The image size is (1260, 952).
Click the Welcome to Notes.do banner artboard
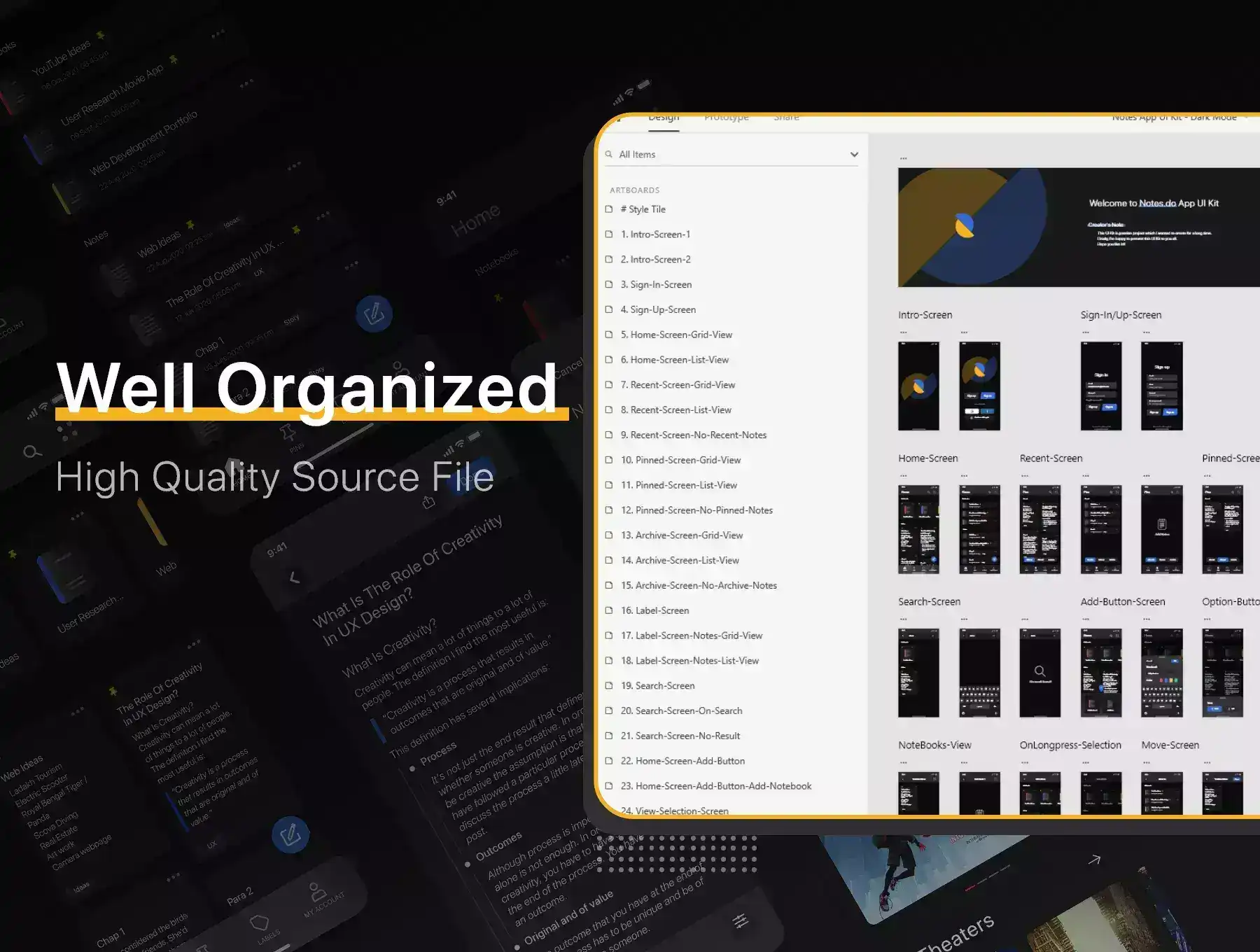point(1078,227)
